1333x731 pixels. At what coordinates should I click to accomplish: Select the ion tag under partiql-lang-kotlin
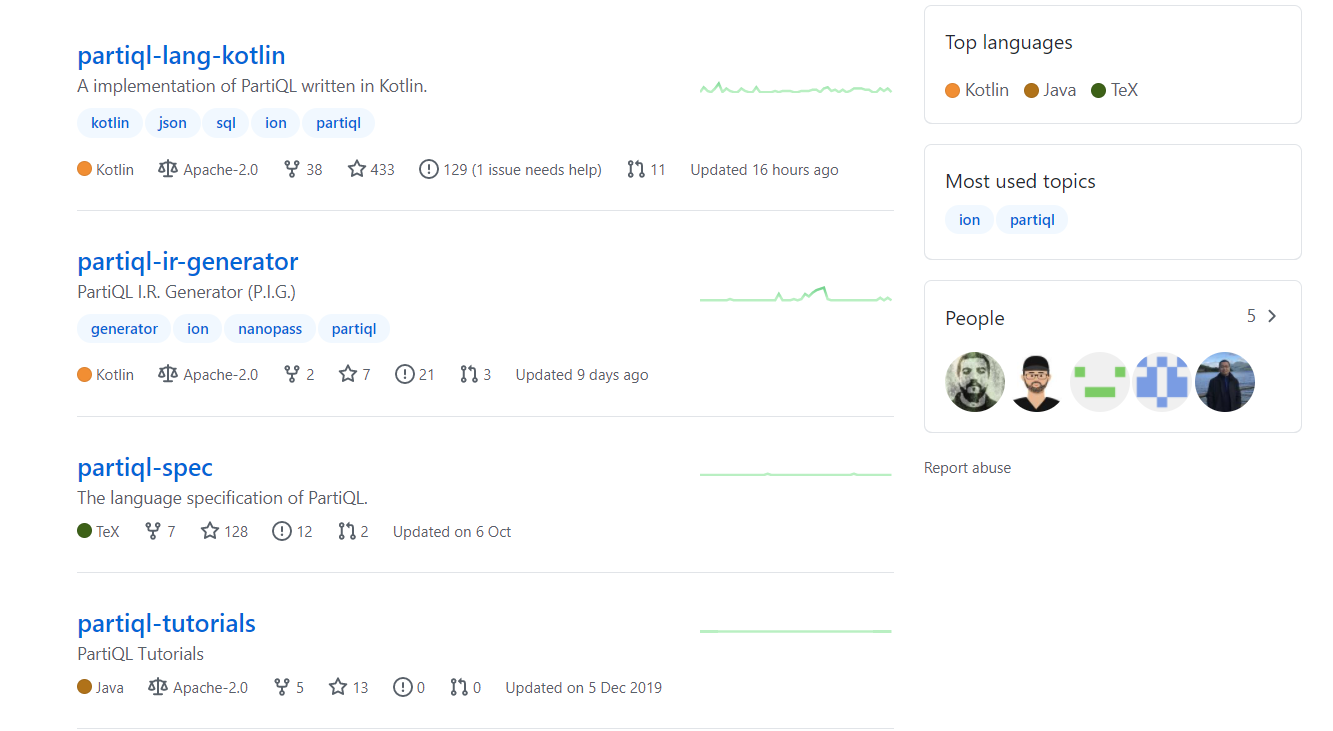click(276, 123)
